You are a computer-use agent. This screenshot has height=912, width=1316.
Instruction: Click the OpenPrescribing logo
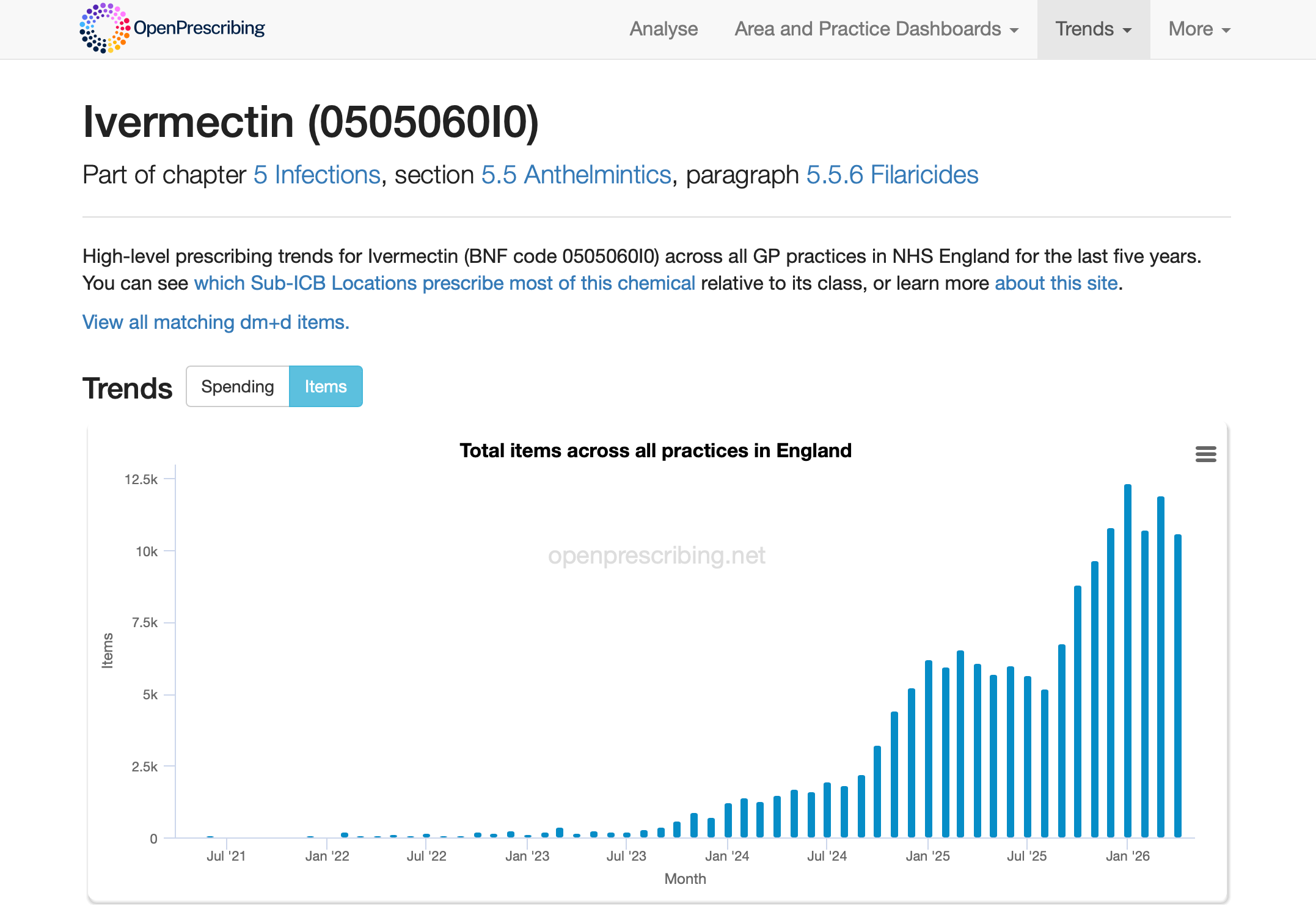pos(172,28)
